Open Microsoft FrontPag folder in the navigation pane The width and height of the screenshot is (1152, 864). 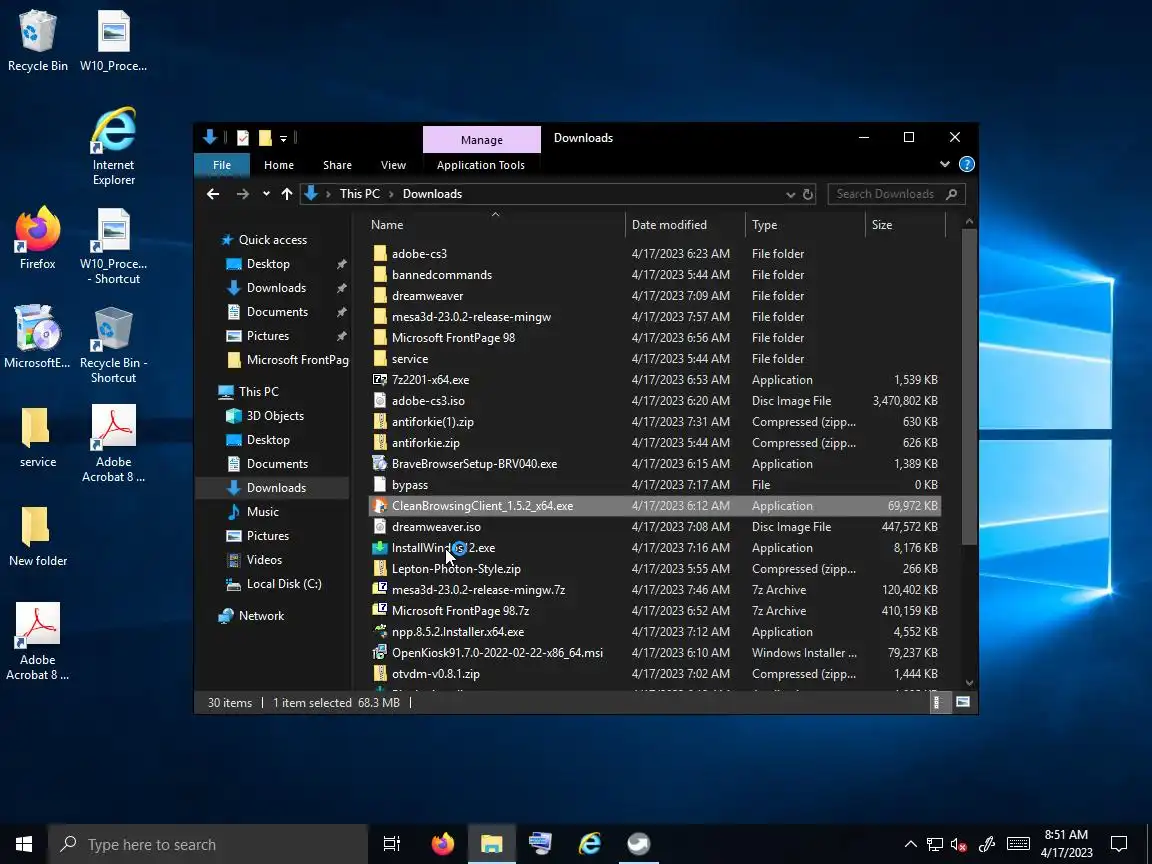click(x=288, y=360)
